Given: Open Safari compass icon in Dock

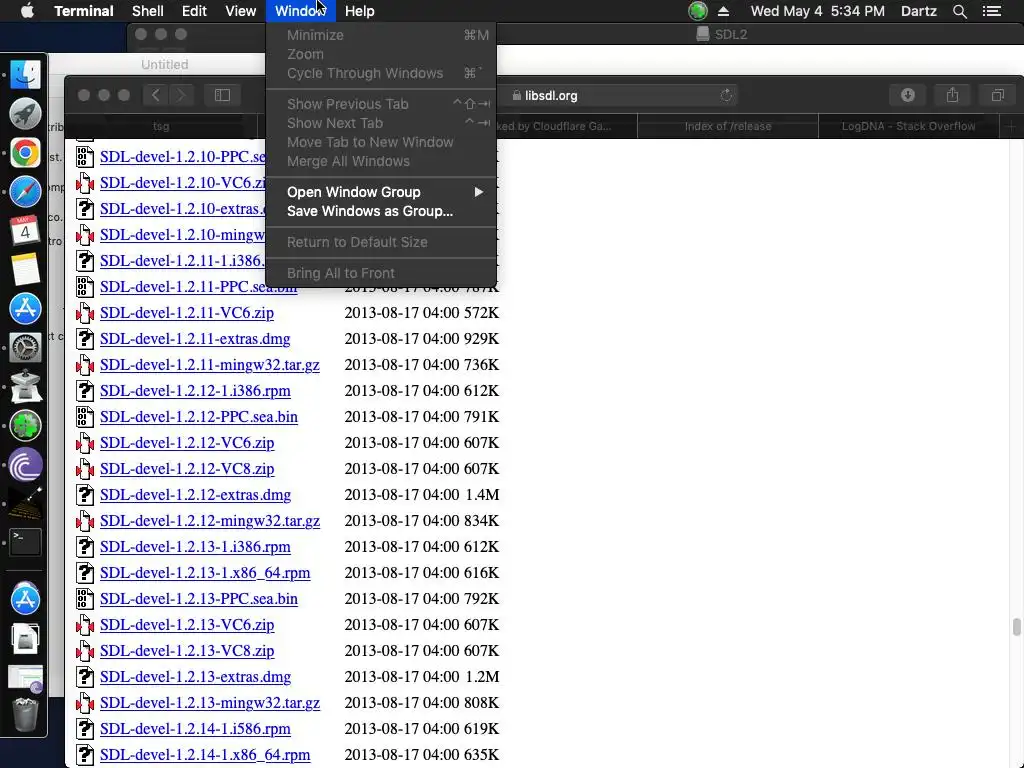Looking at the screenshot, I should click(25, 192).
